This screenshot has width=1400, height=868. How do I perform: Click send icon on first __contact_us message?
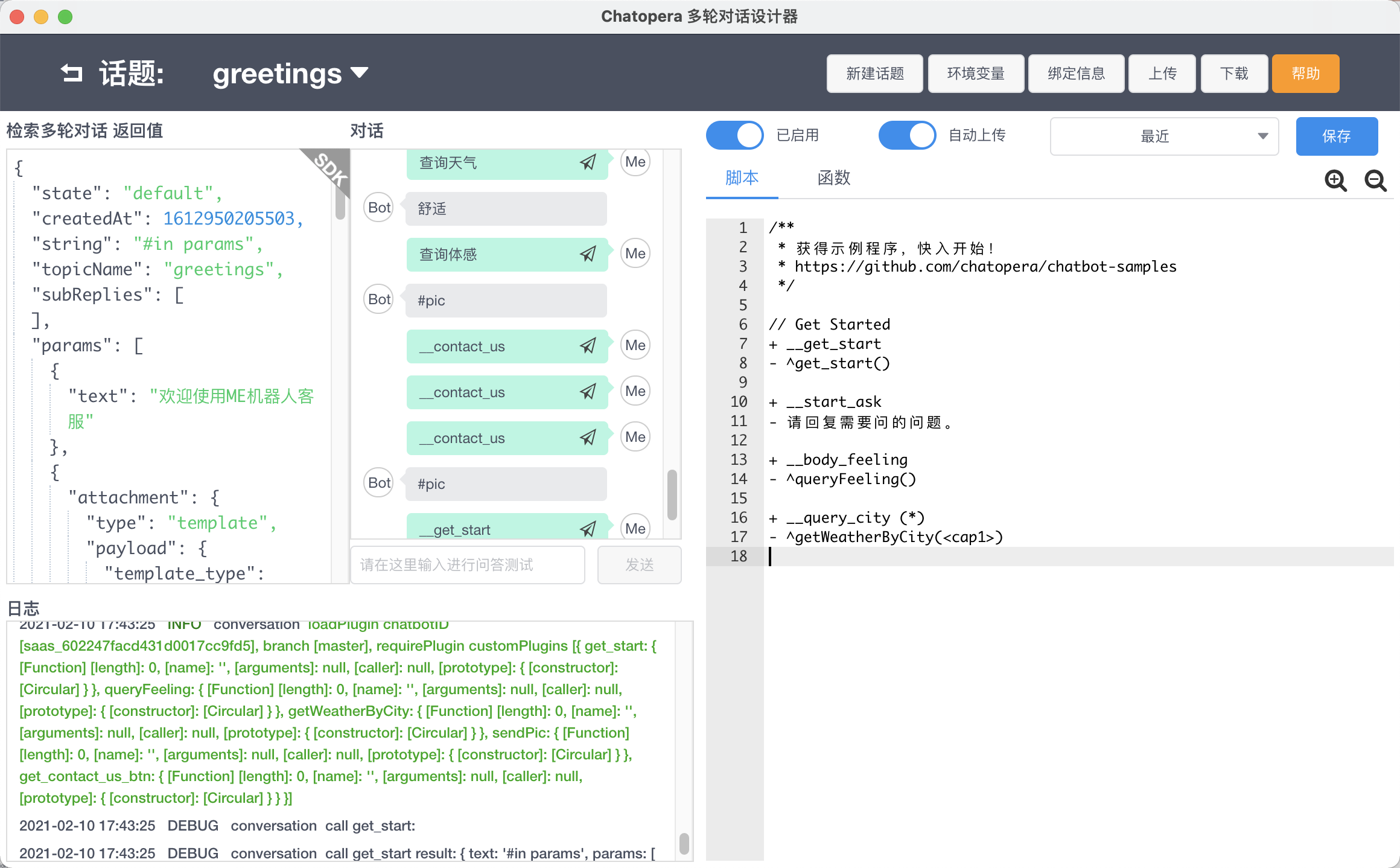[x=588, y=346]
